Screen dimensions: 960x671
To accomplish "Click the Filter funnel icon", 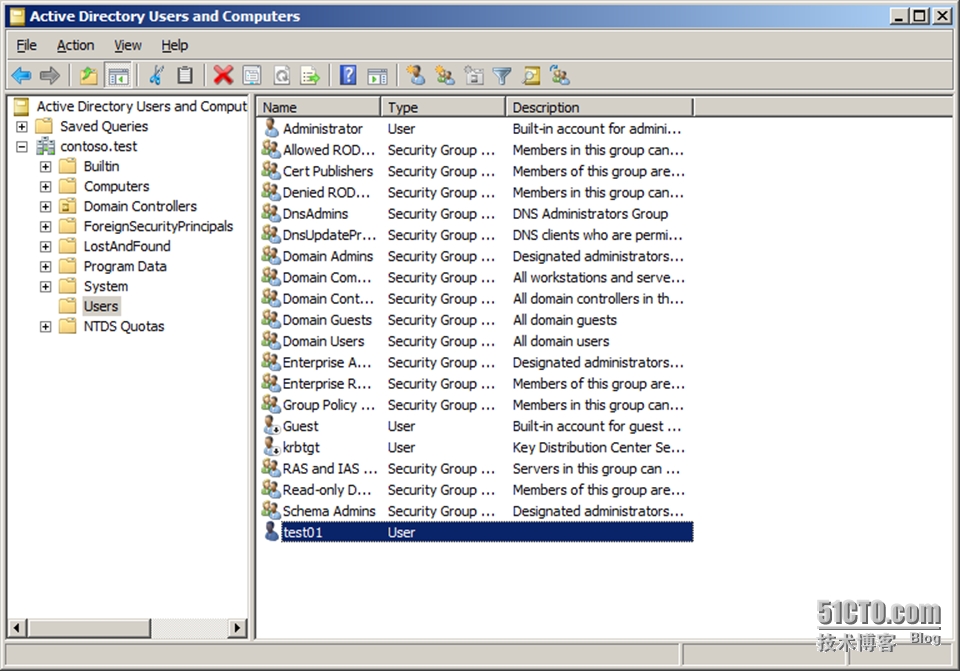I will 502,76.
